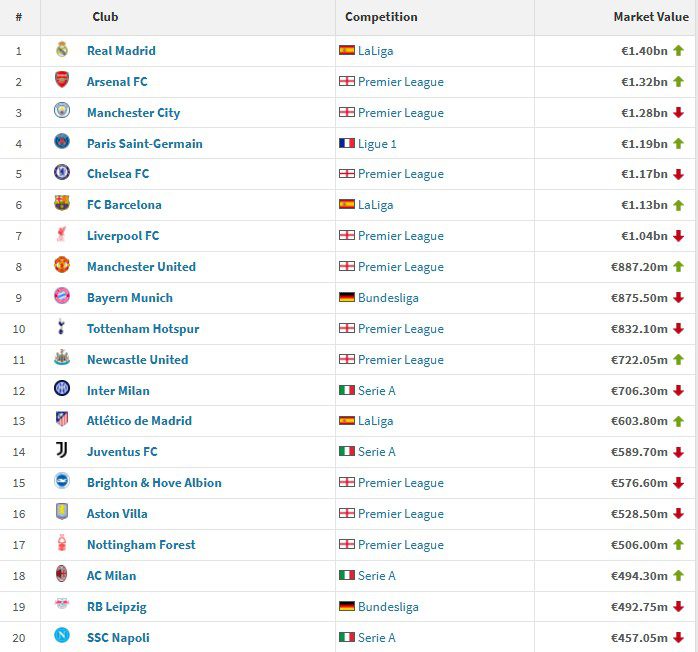
Task: Click the Manchester City crest icon
Action: click(x=62, y=112)
